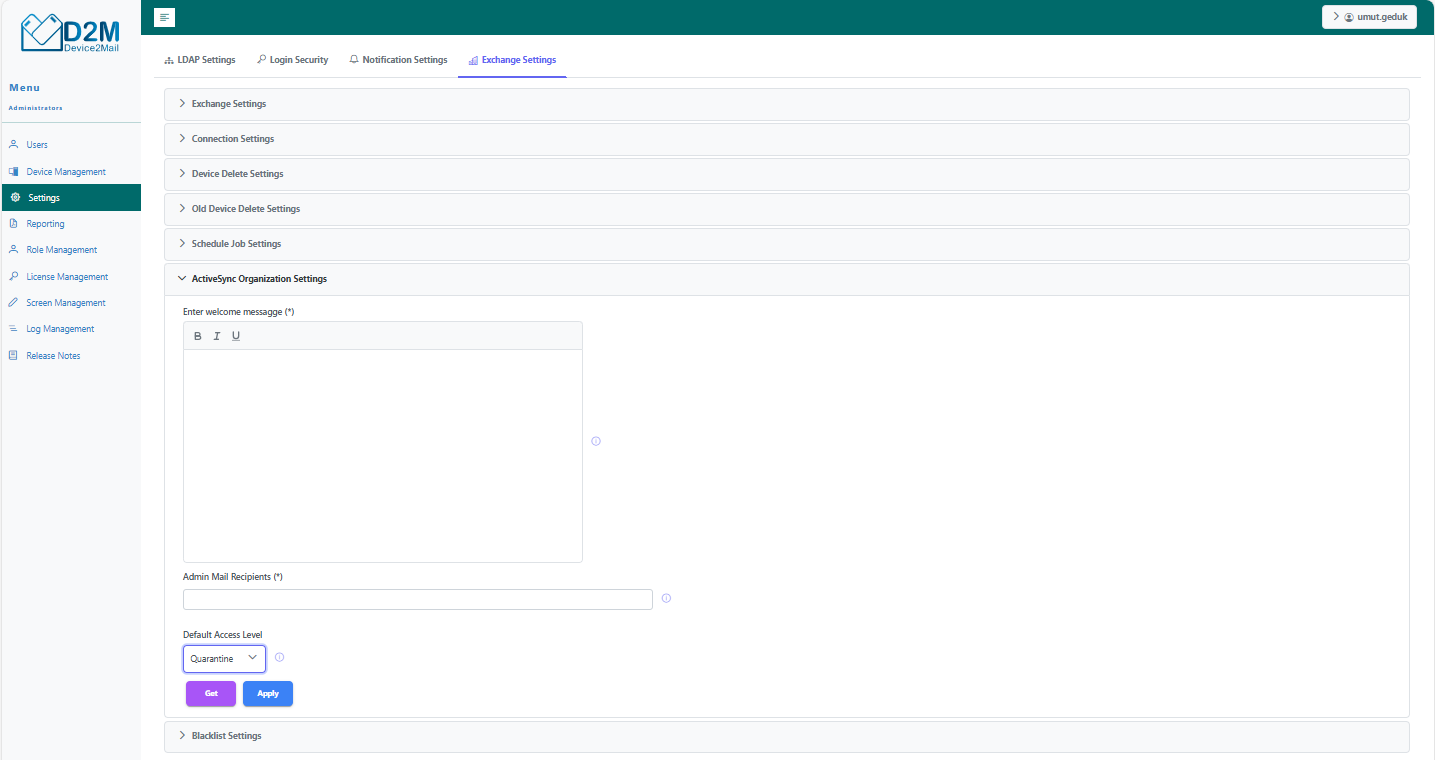
Task: Click the Bold formatting icon
Action: pos(198,336)
